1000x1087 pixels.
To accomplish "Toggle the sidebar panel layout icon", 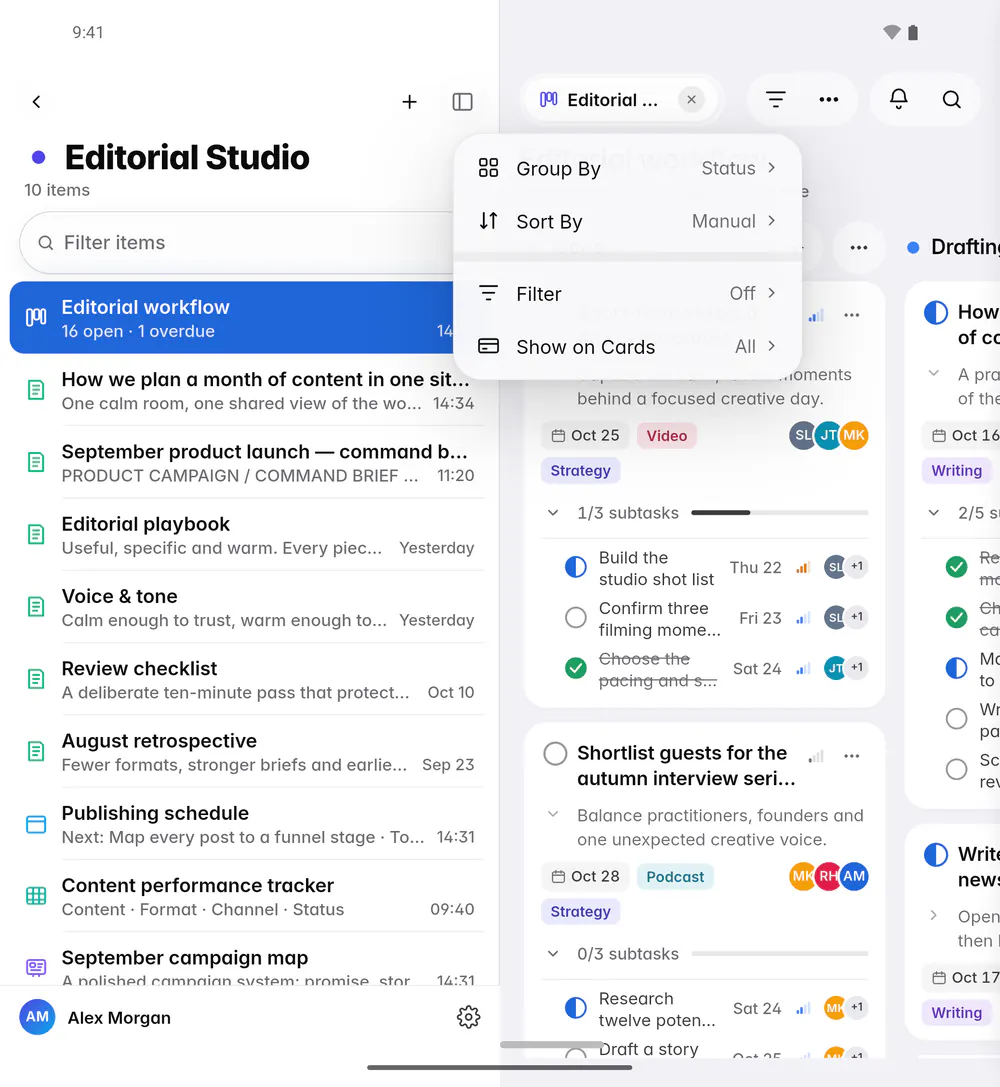I will (x=462, y=102).
